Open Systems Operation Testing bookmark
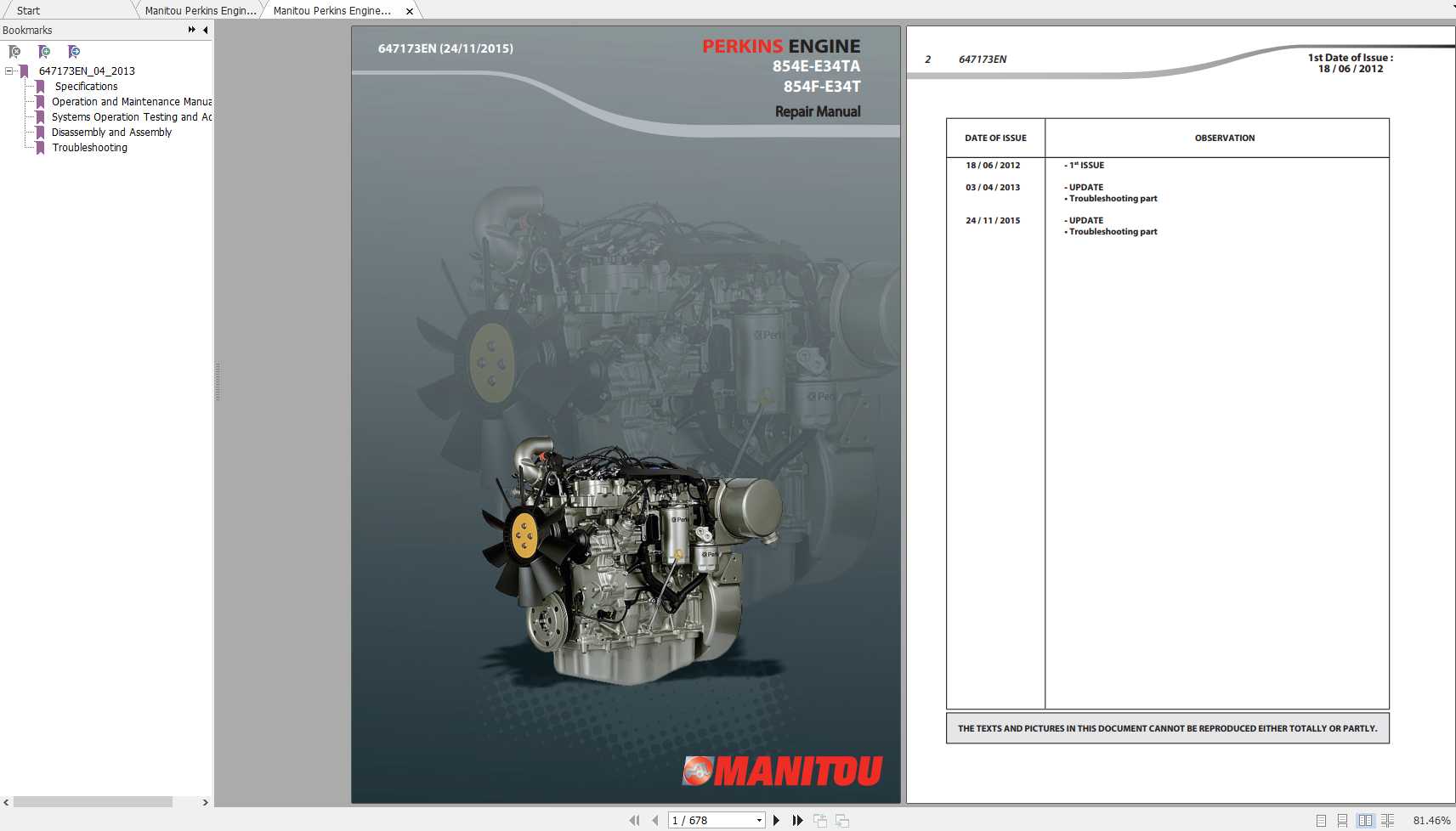Screen dimensions: 1456x831 click(x=132, y=117)
